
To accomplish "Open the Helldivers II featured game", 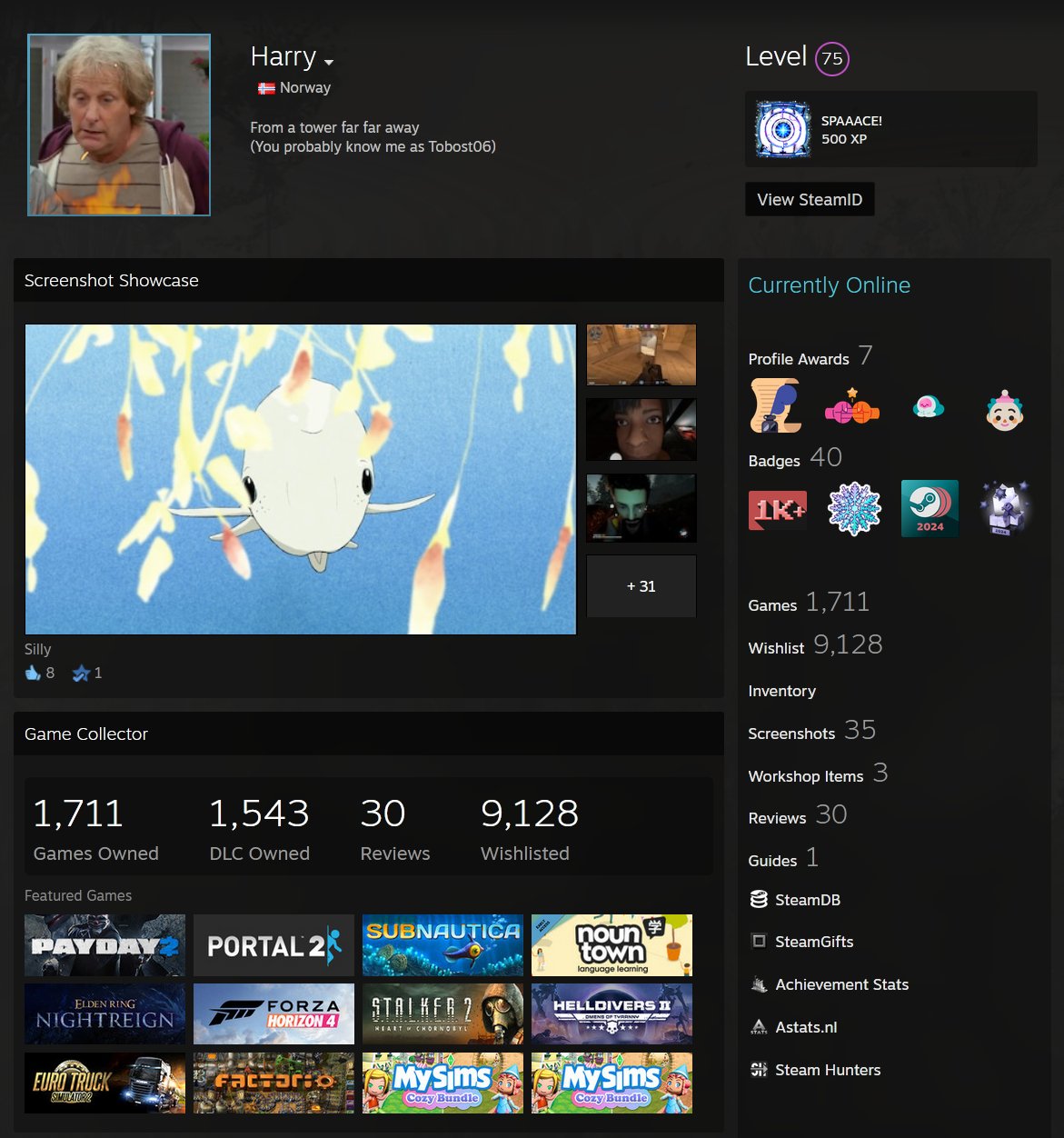I will (612, 1013).
